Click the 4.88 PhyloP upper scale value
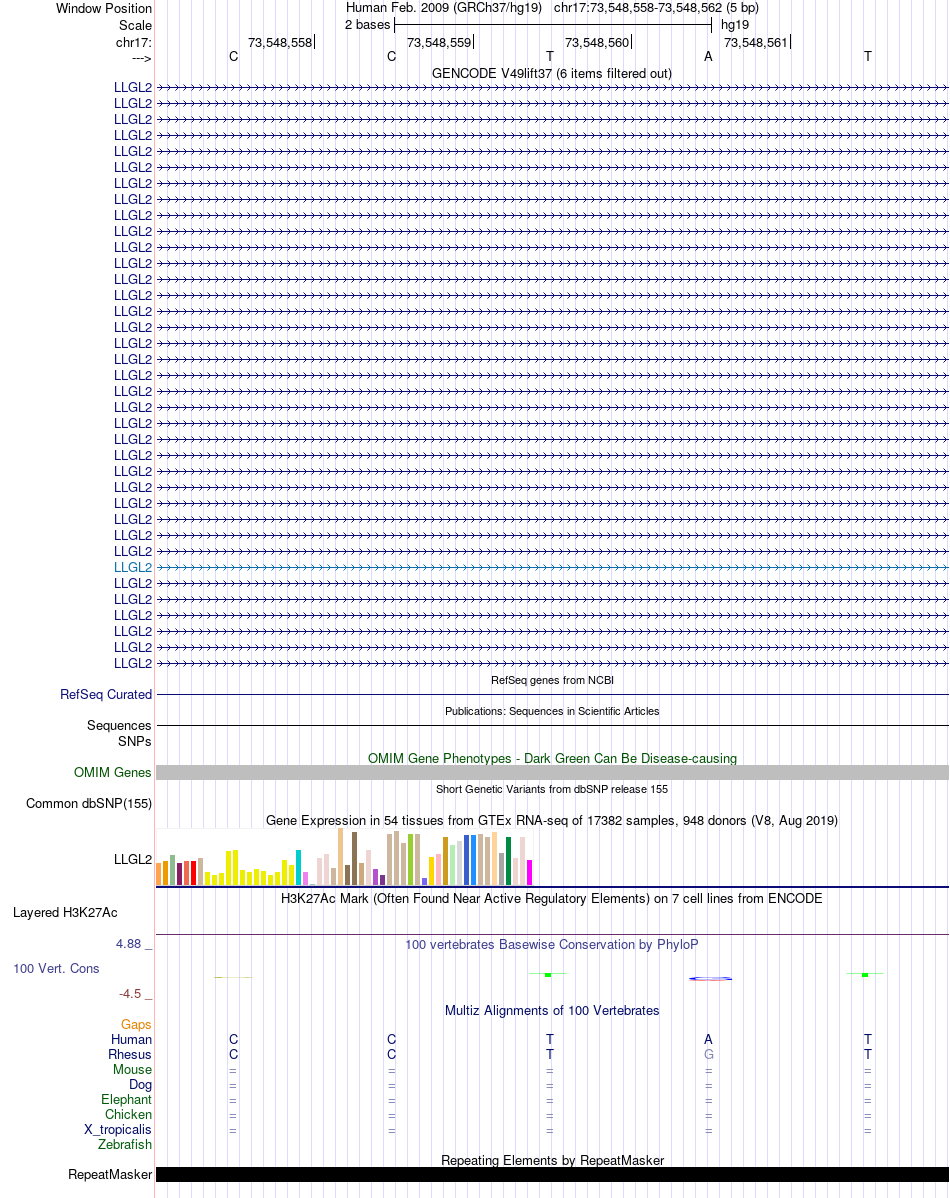The height and width of the screenshot is (1198, 950). click(128, 944)
